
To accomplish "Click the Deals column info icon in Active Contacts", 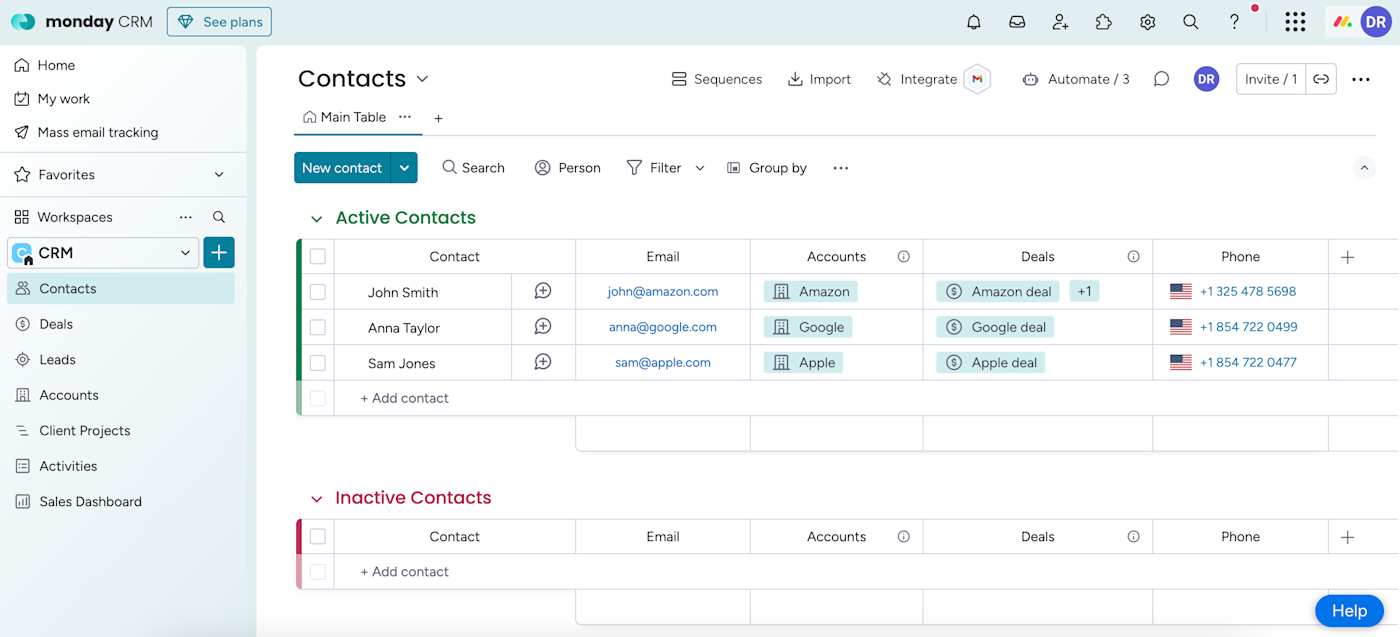I will [x=1134, y=257].
